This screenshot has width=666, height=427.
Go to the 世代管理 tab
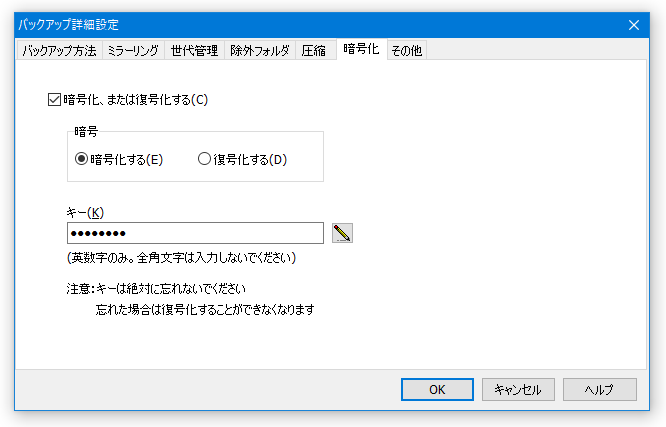[194, 51]
